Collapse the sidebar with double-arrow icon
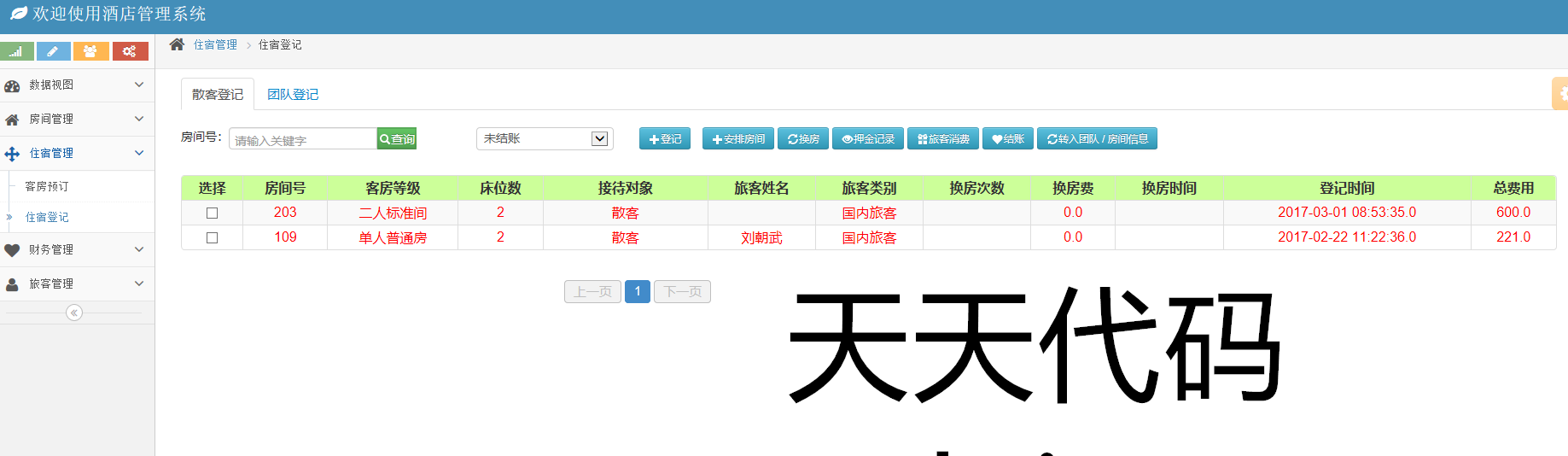The width and height of the screenshot is (1568, 456). 74,313
